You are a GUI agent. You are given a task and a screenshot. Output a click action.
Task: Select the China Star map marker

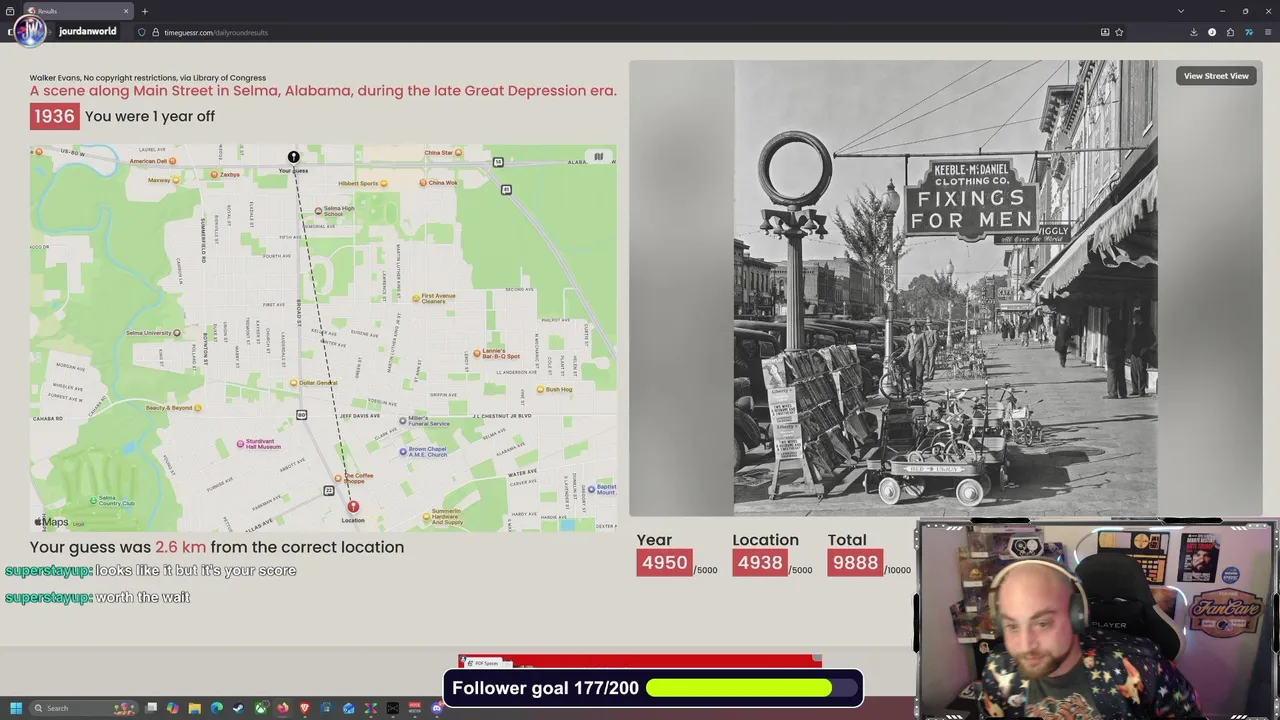(x=457, y=153)
